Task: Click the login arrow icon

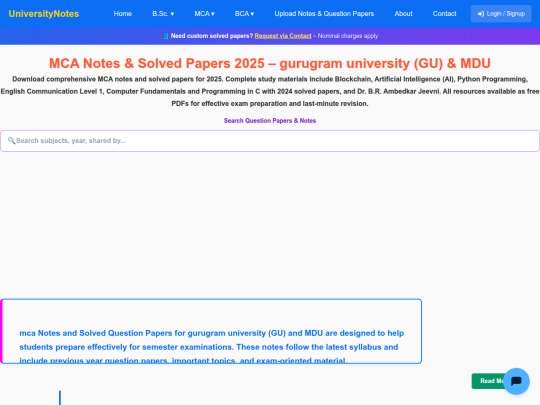Action: 481,14
